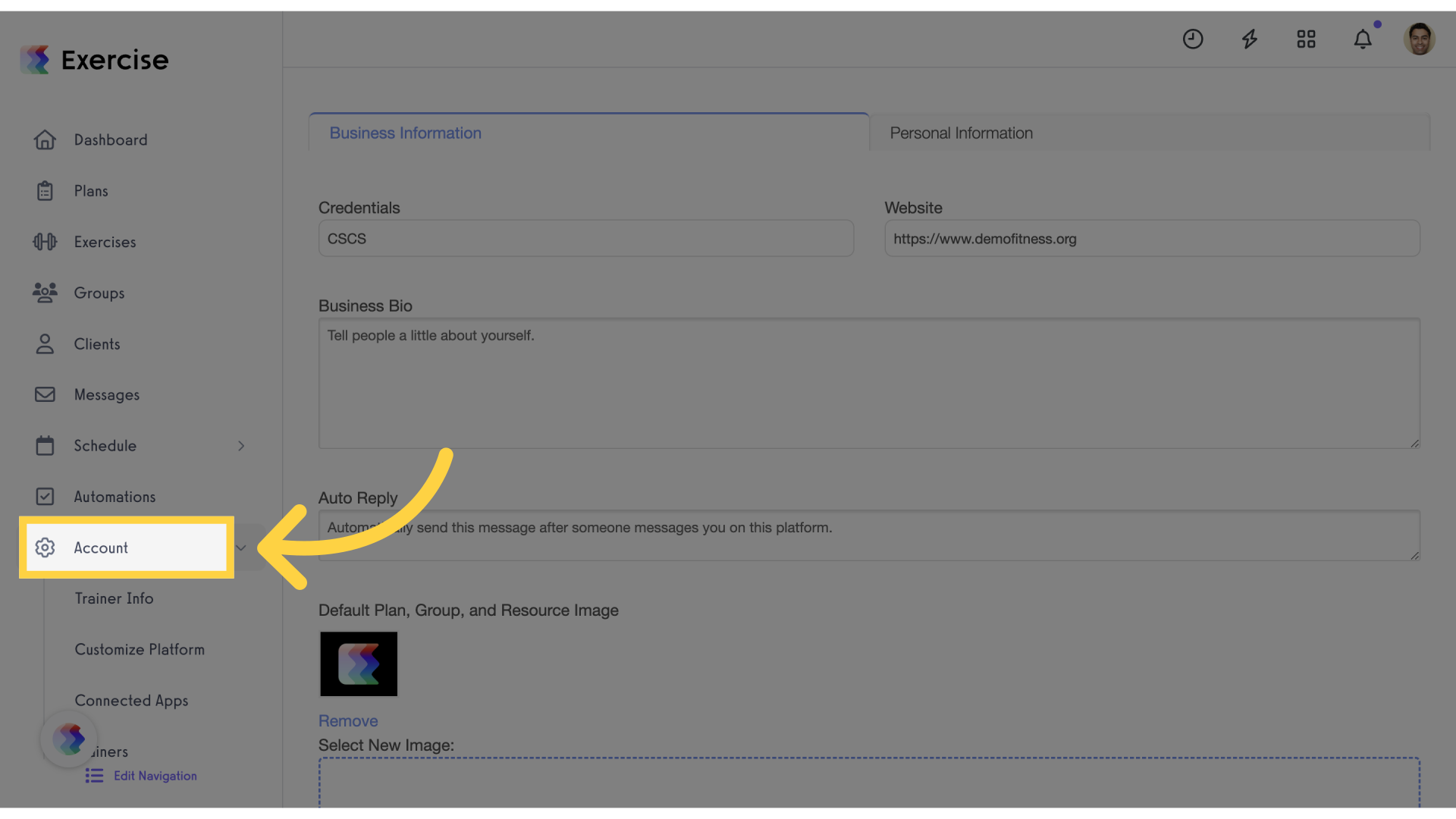Click the Dashboard home icon

click(45, 140)
